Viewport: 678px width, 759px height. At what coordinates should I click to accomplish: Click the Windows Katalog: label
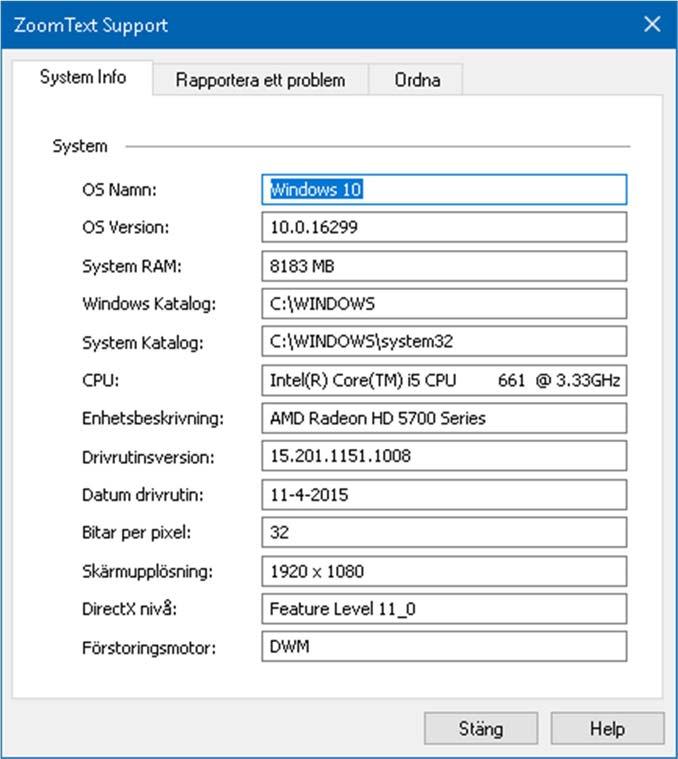tap(149, 304)
